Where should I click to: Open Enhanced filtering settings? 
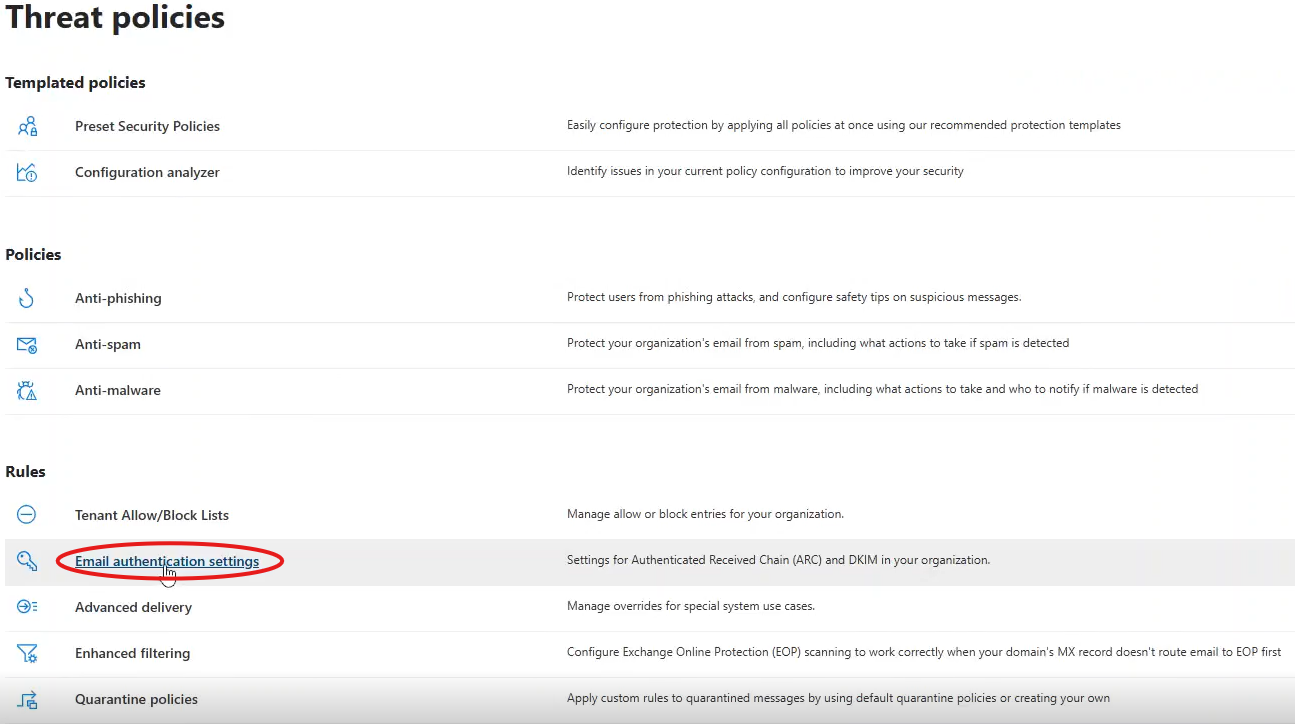132,653
